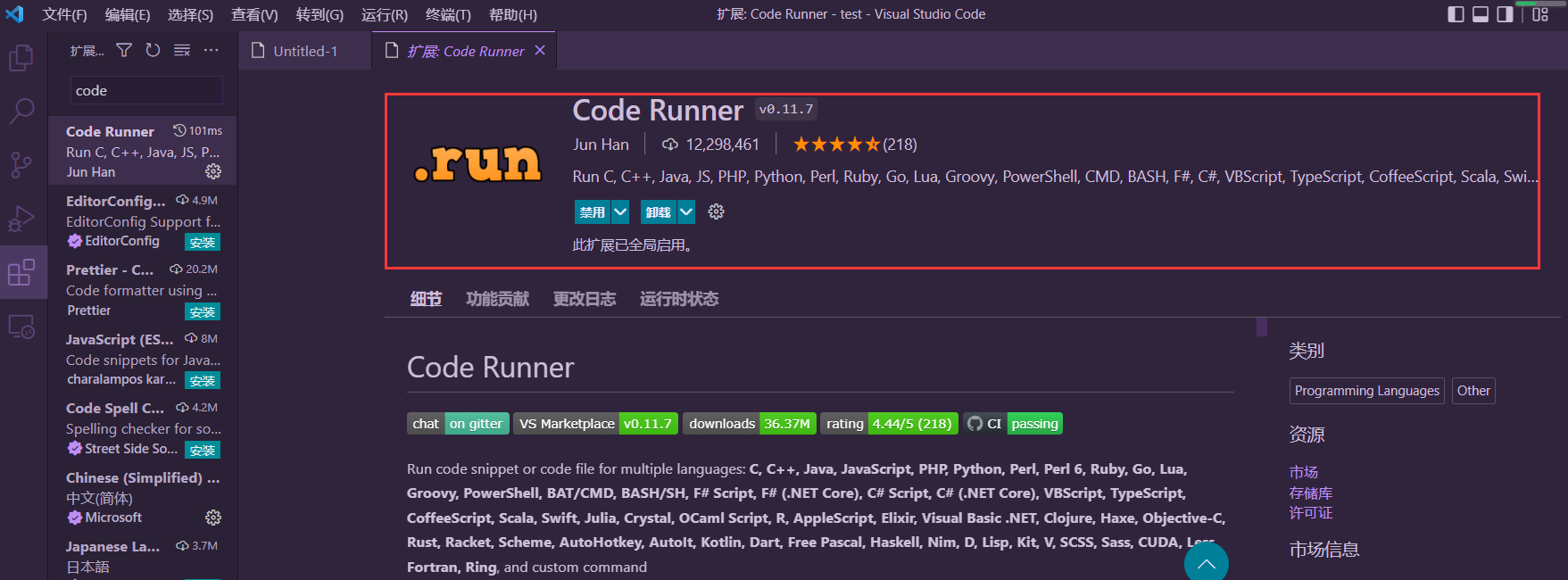Toggle bottom panel layout icon

1481,14
